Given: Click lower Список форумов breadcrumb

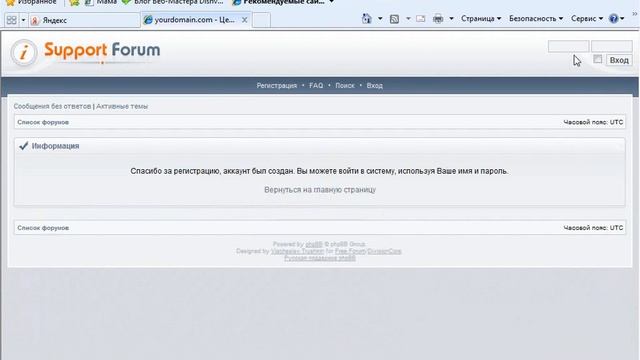Looking at the screenshot, I should click(x=43, y=228).
